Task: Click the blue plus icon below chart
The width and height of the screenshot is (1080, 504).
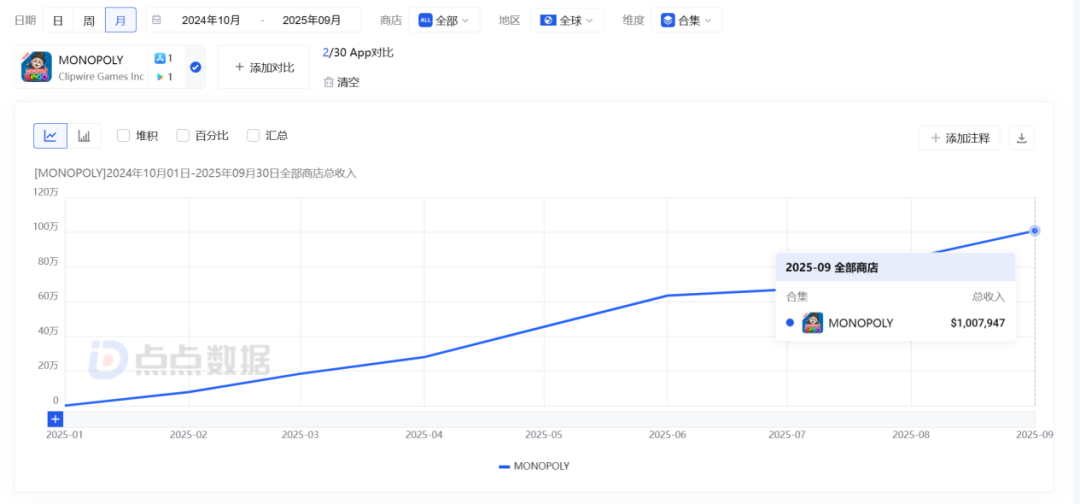Action: (55, 419)
